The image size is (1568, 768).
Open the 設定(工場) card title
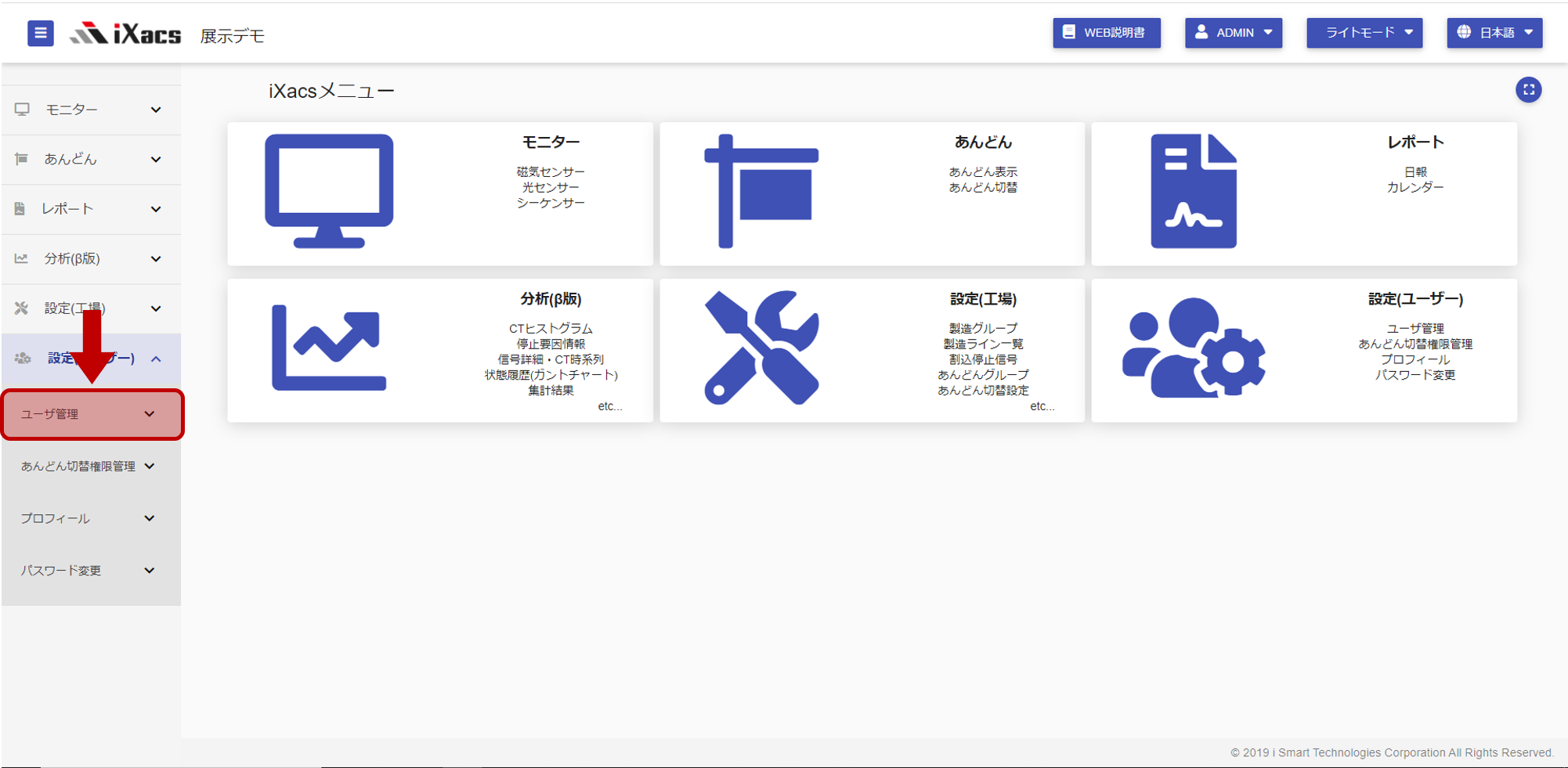(x=983, y=299)
